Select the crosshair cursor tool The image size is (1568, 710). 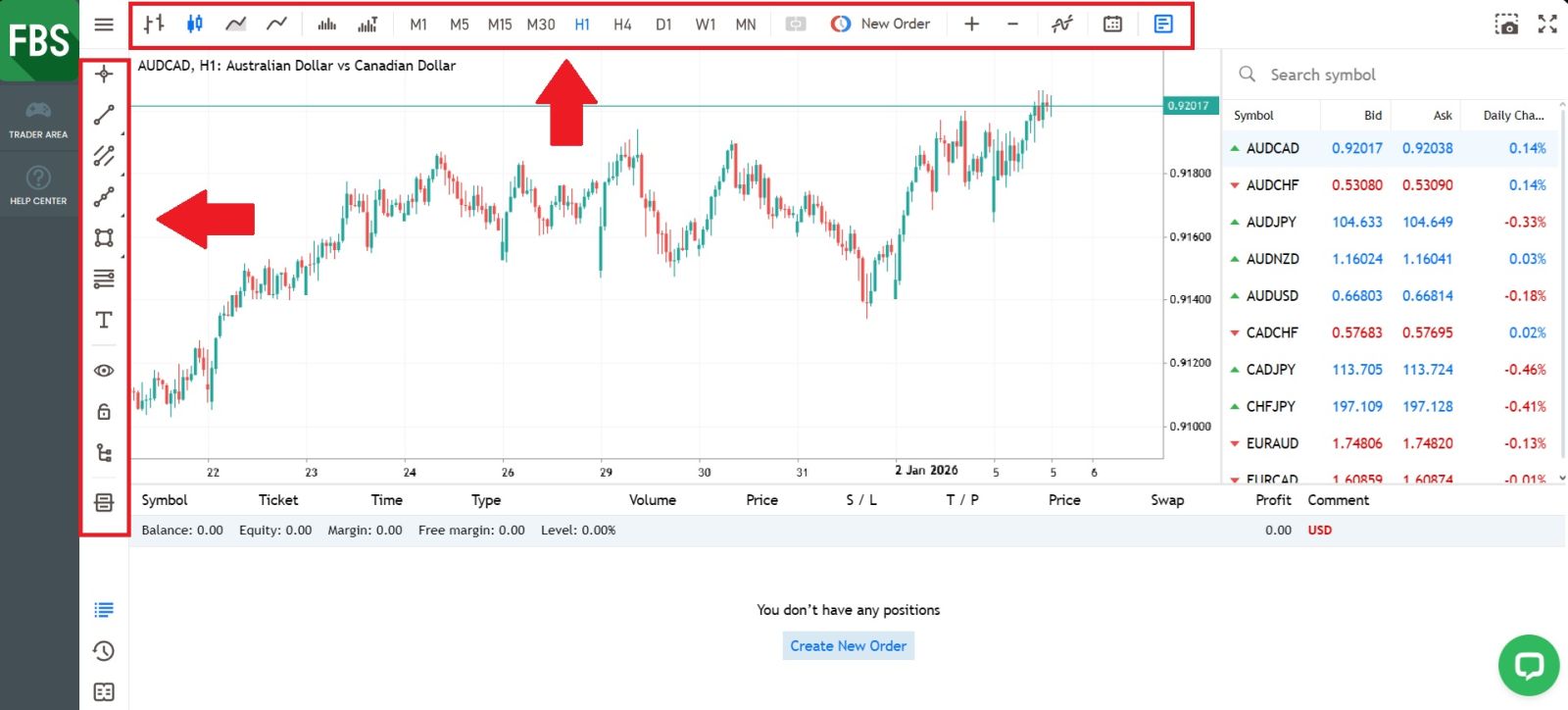tap(104, 74)
